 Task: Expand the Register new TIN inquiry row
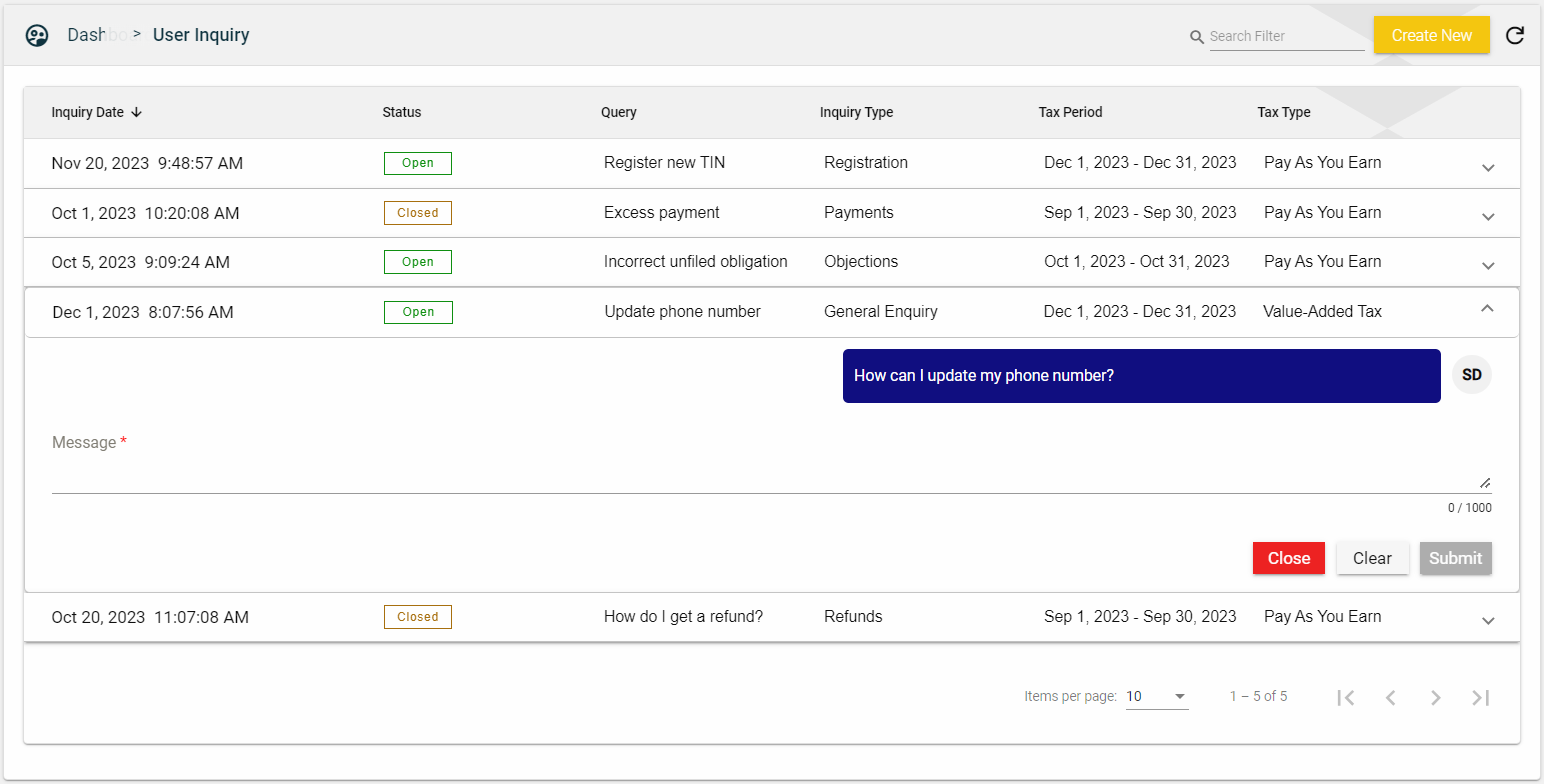[1487, 167]
